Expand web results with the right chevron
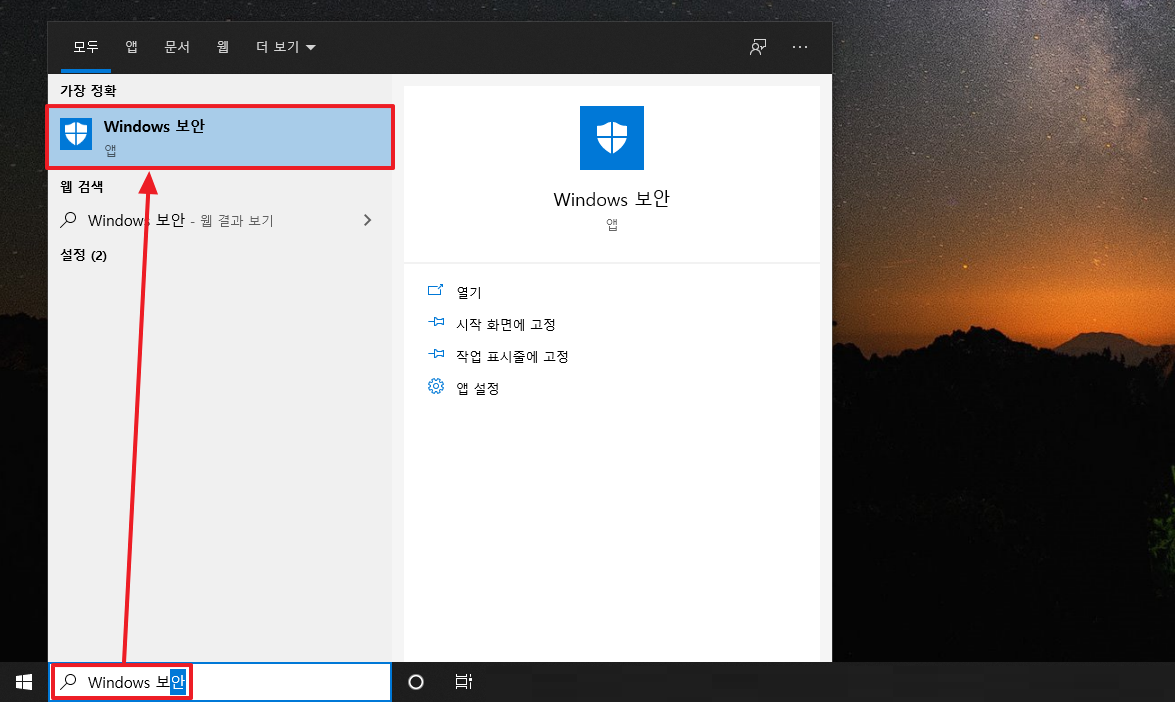This screenshot has height=702, width=1175. tap(366, 220)
